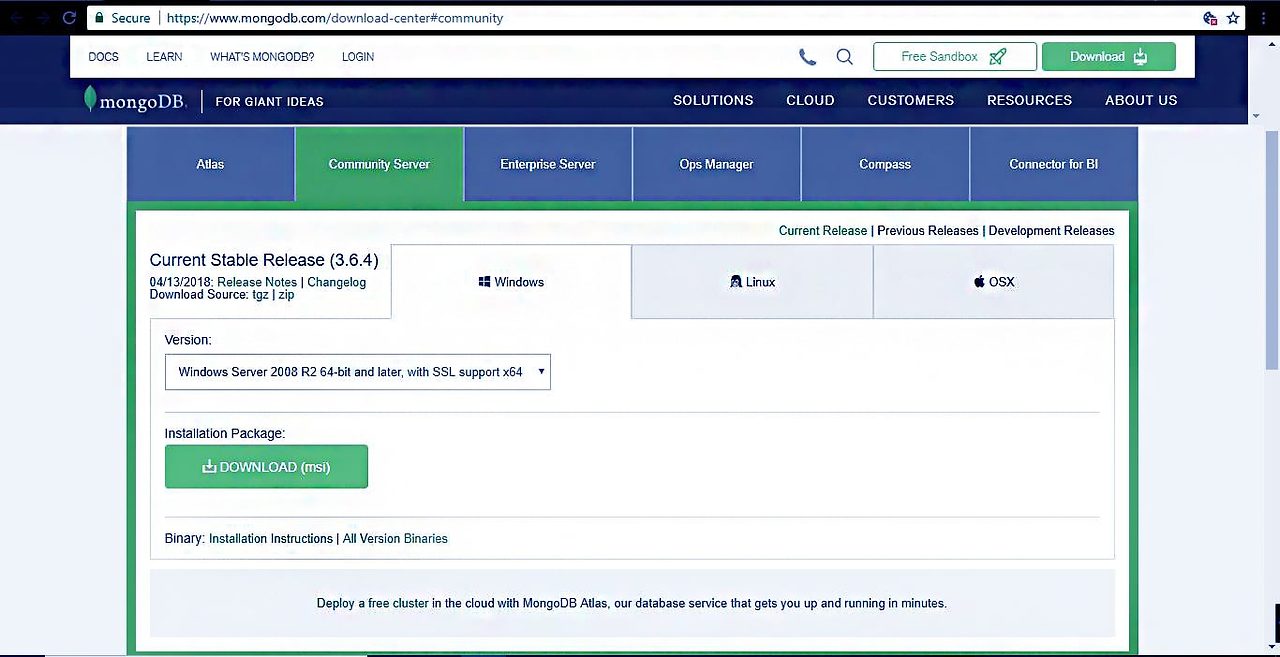The image size is (1280, 657).
Task: Select the Linux platform tab
Action: 752,282
